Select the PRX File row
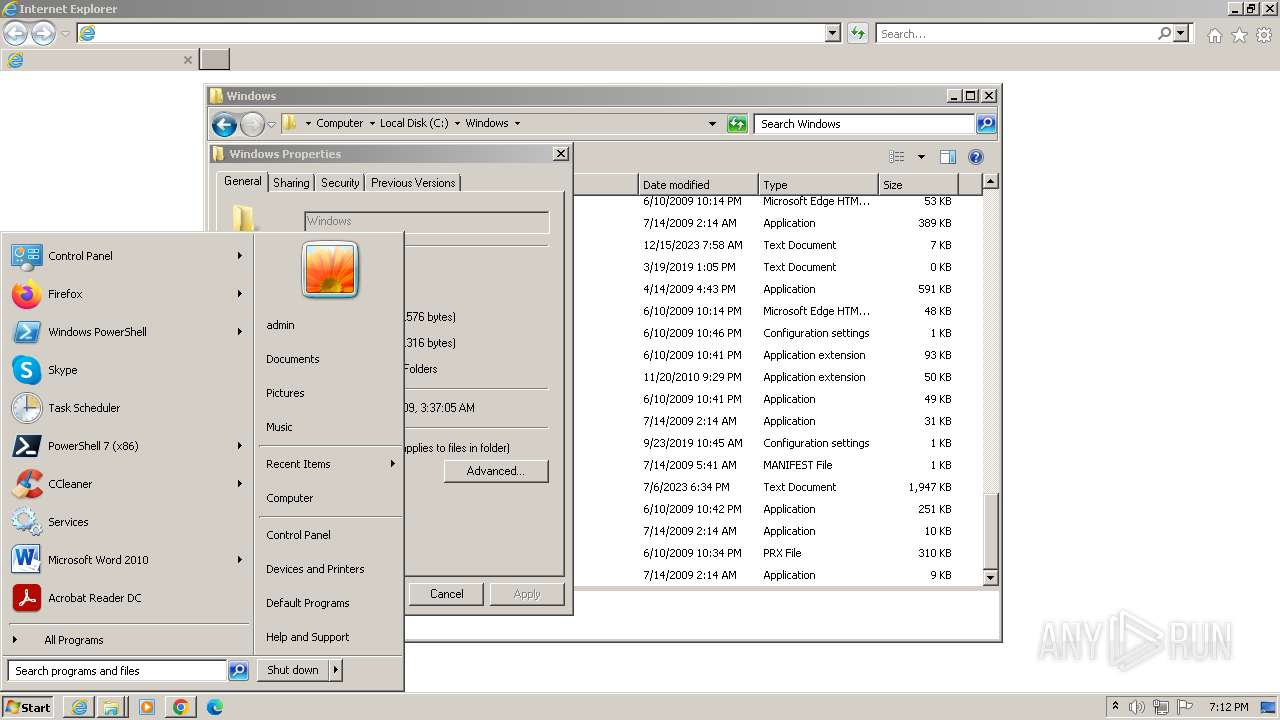Viewport: 1280px width, 720px height. tap(780, 553)
